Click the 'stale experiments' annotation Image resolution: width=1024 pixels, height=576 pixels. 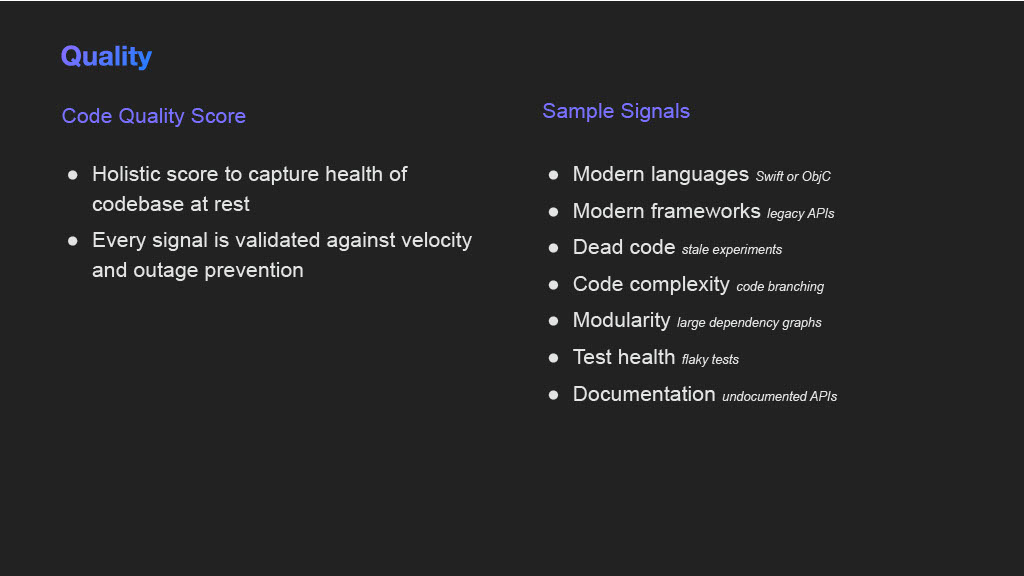(731, 249)
